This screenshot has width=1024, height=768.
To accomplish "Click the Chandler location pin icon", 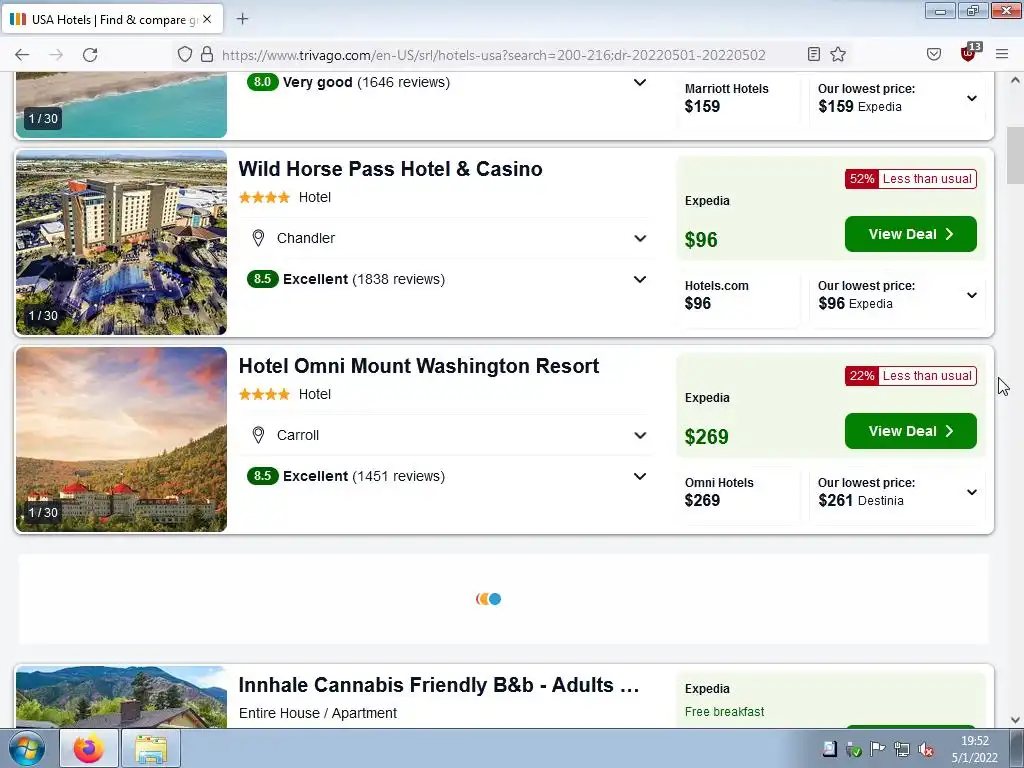I will point(258,238).
